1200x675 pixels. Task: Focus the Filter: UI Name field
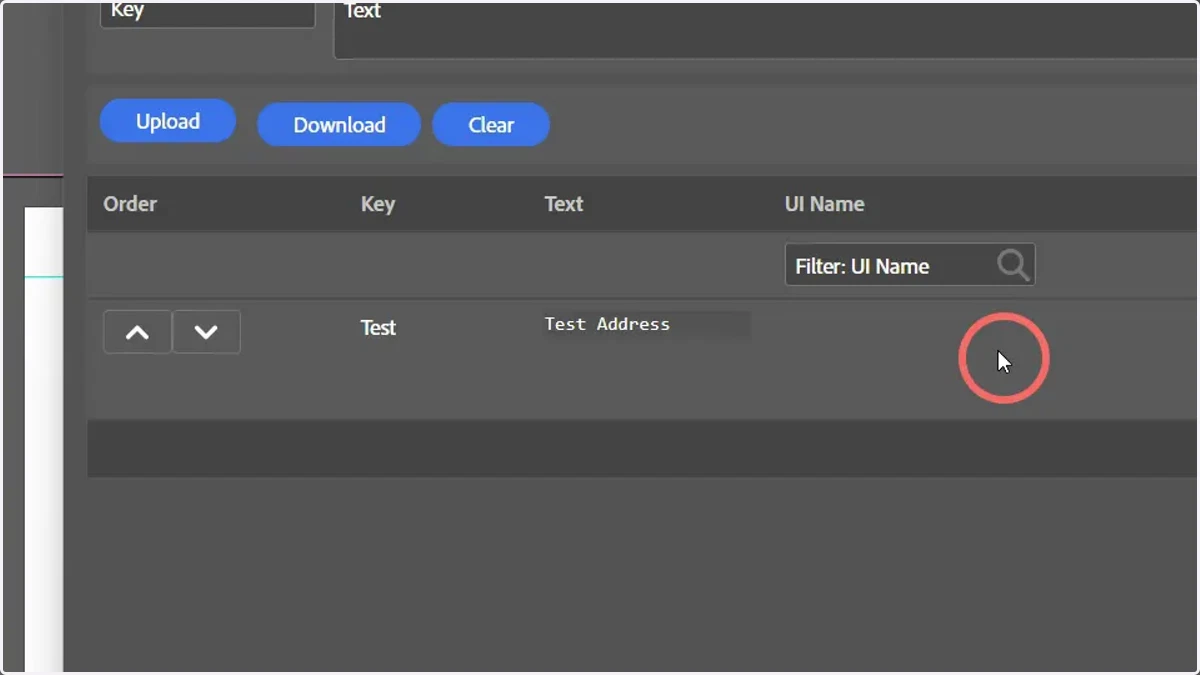tap(909, 265)
